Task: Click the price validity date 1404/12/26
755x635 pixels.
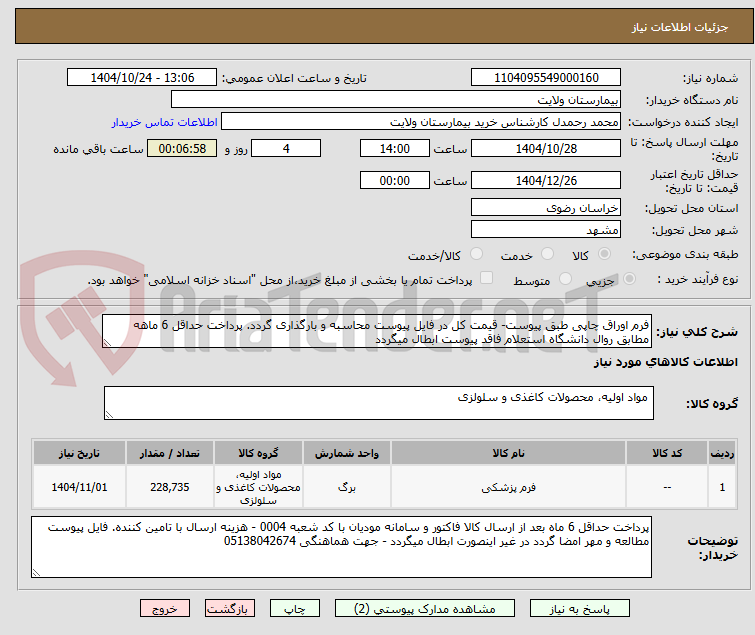Action: pos(546,181)
